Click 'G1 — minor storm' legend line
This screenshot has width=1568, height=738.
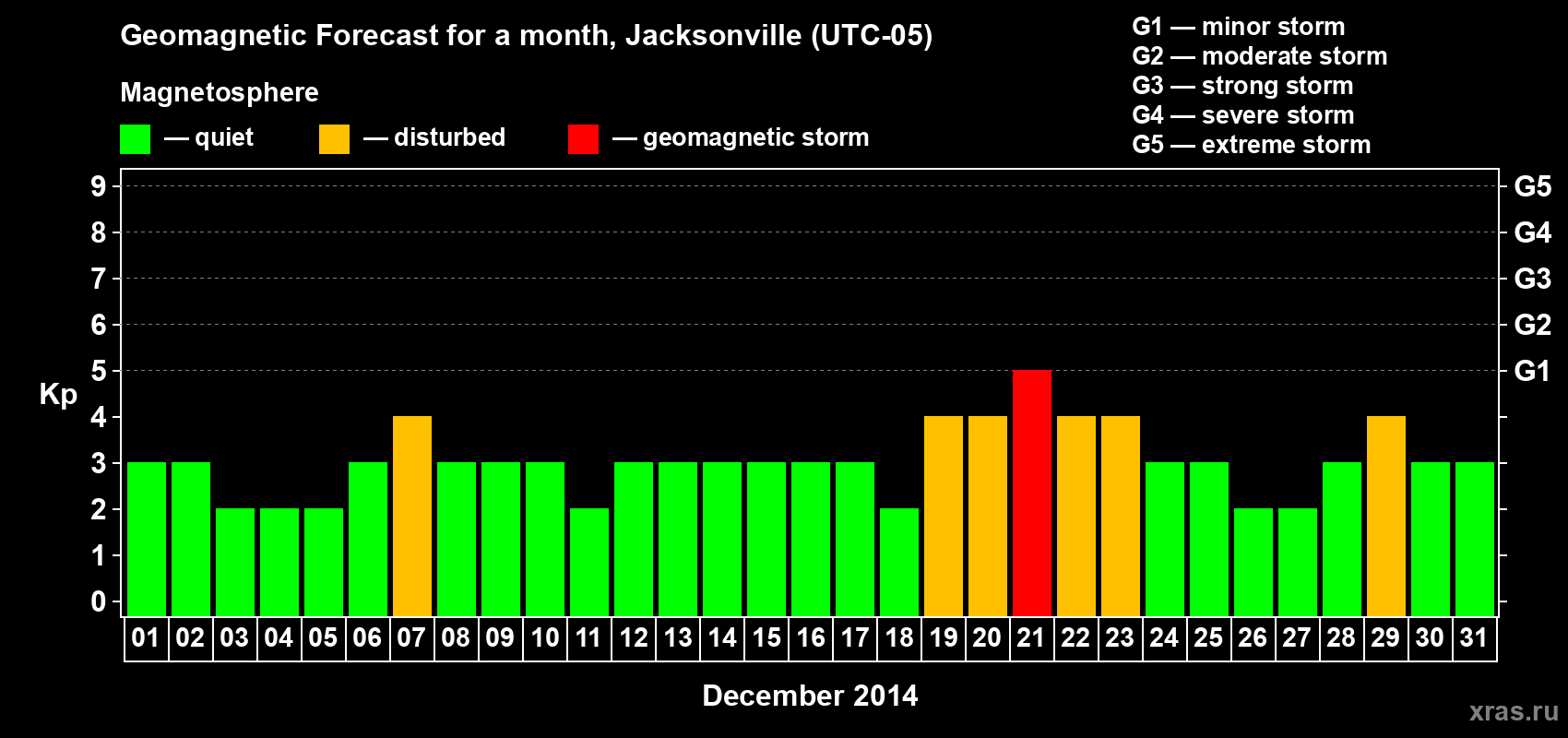pos(1239,27)
